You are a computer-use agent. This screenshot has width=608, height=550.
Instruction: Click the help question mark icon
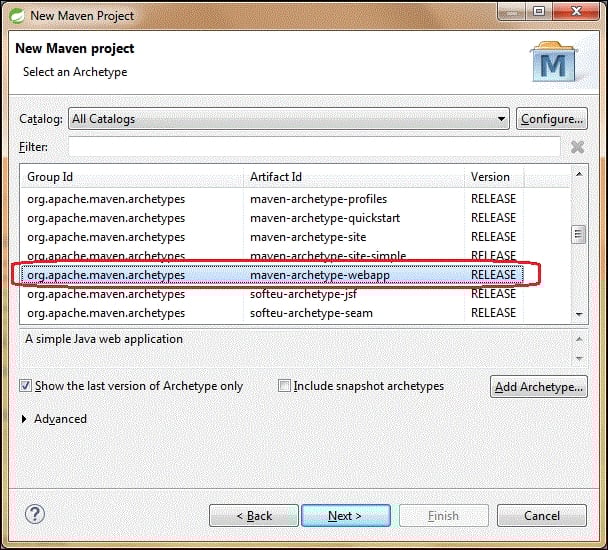[x=35, y=515]
